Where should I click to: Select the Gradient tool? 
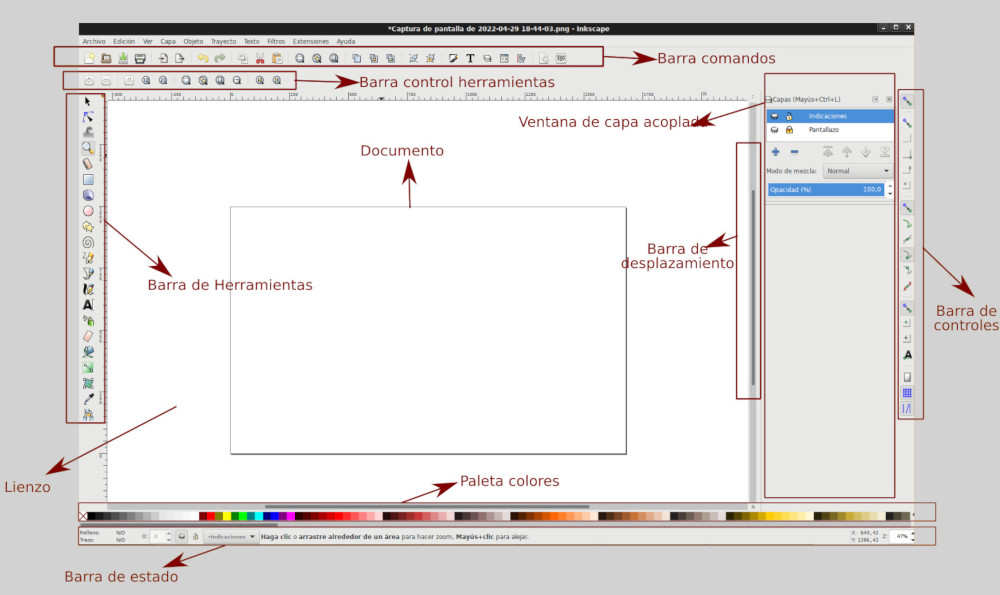point(88,367)
